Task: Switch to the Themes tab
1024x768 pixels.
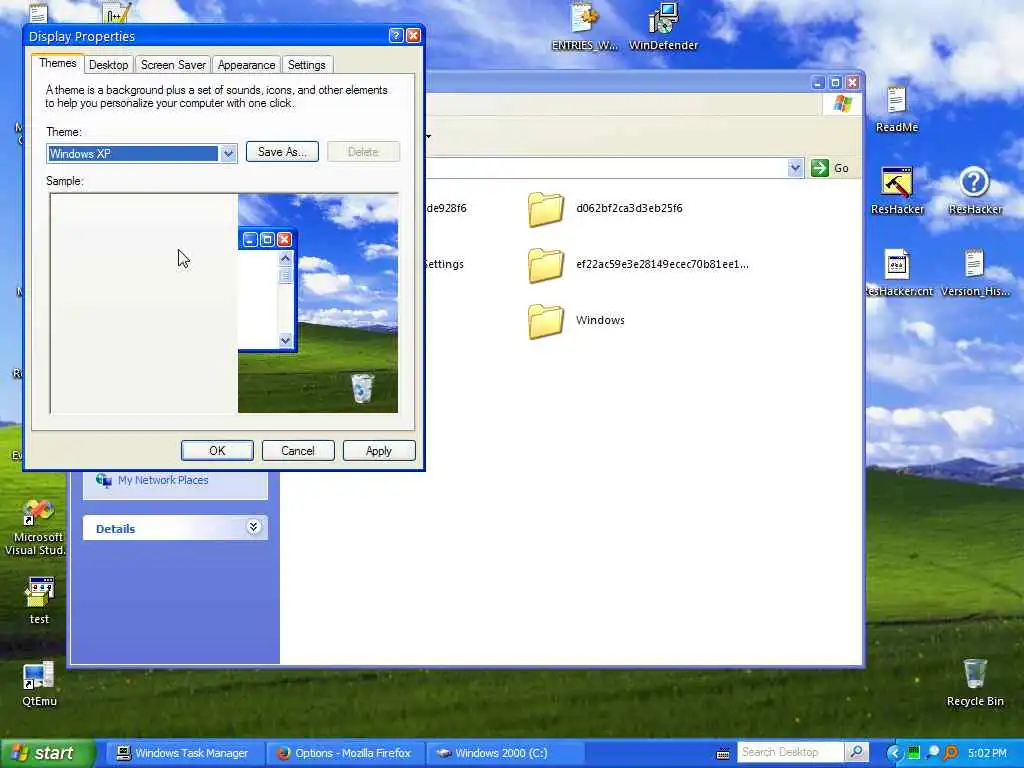Action: pyautogui.click(x=57, y=63)
